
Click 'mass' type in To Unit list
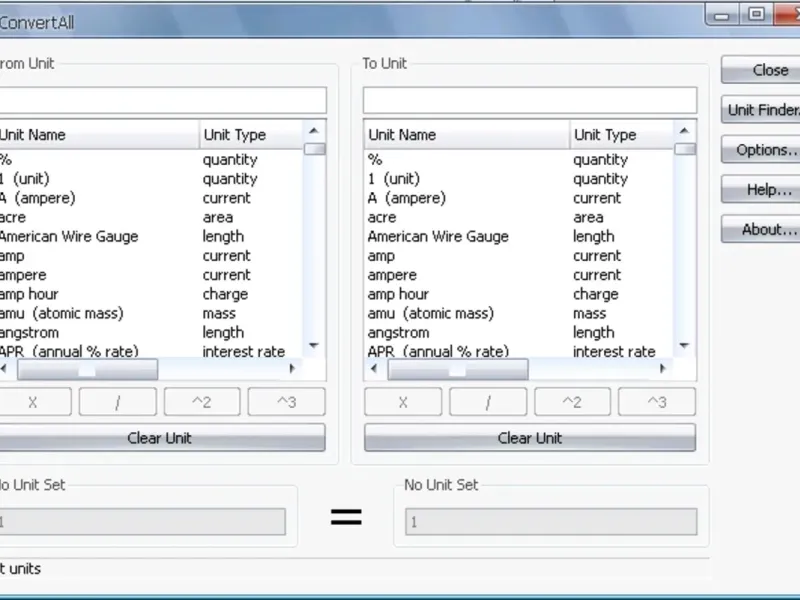coord(589,313)
